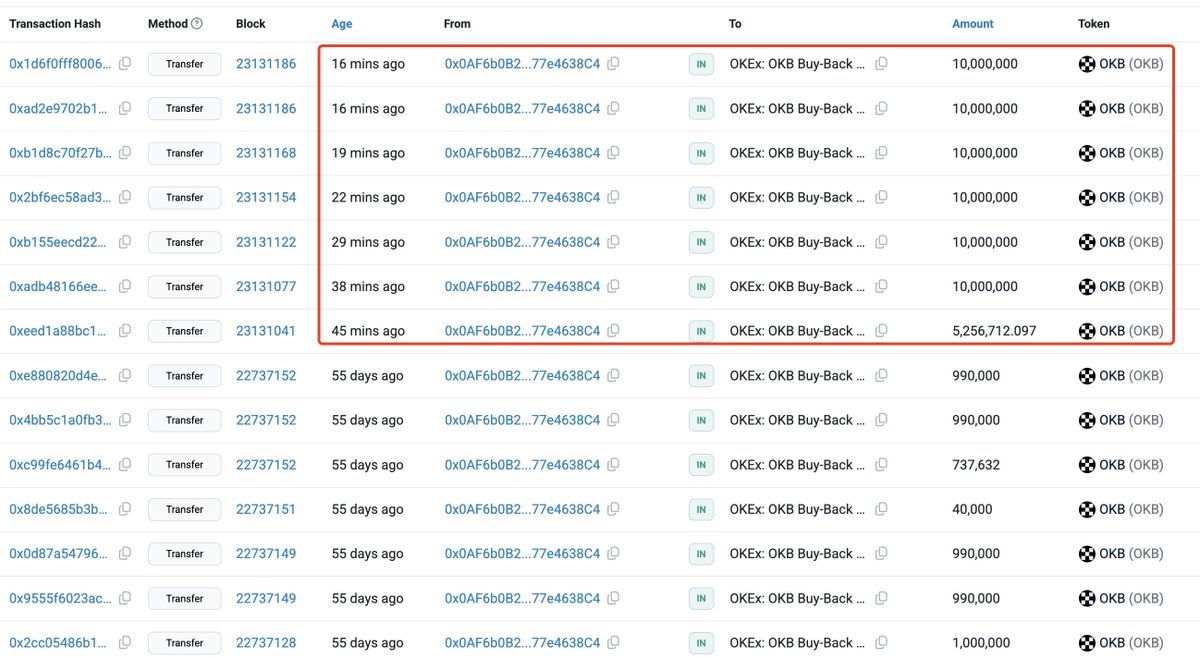Copy From address in 0x9555f6023ac row
The image size is (1200, 658).
coord(613,598)
